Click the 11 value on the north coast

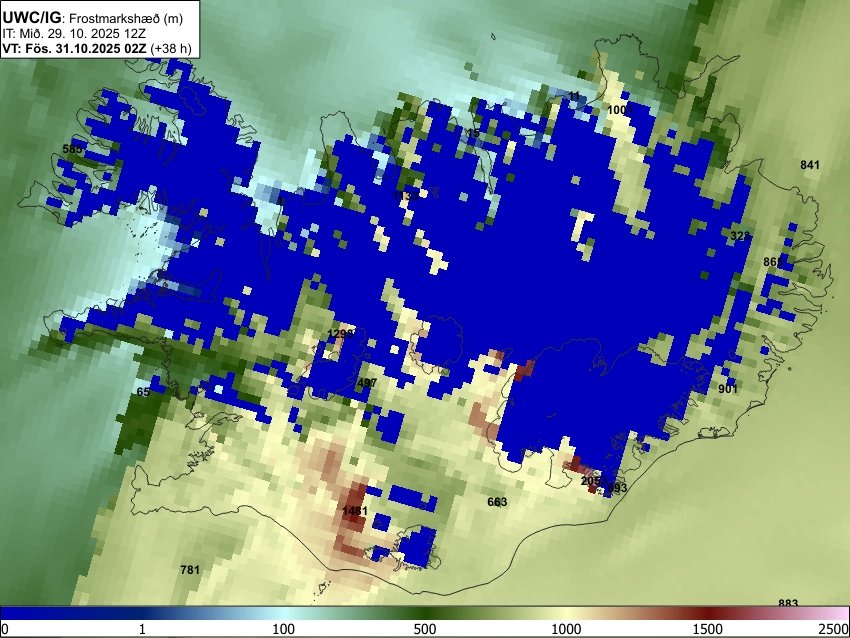574,96
